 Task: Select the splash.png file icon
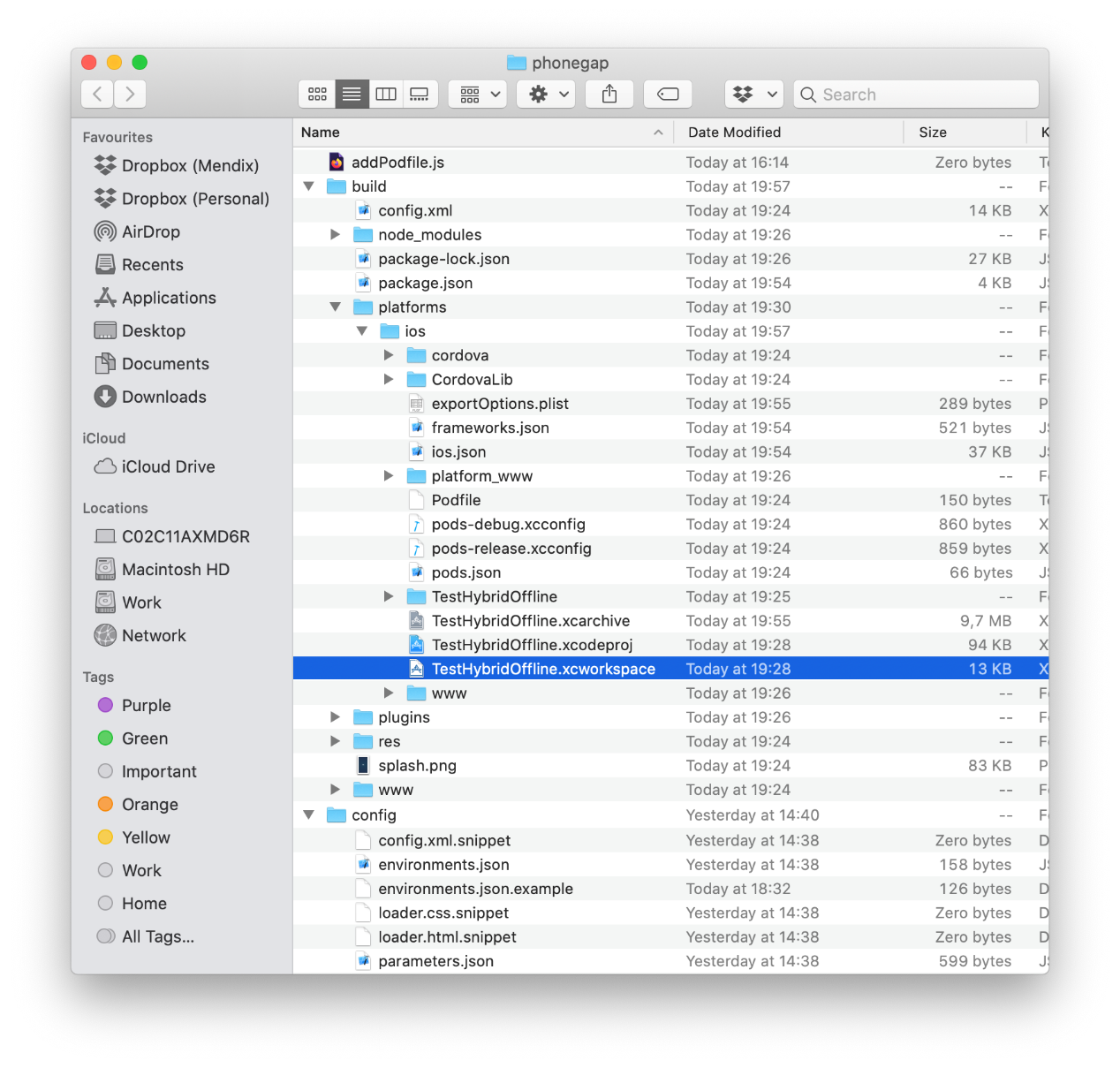click(363, 765)
